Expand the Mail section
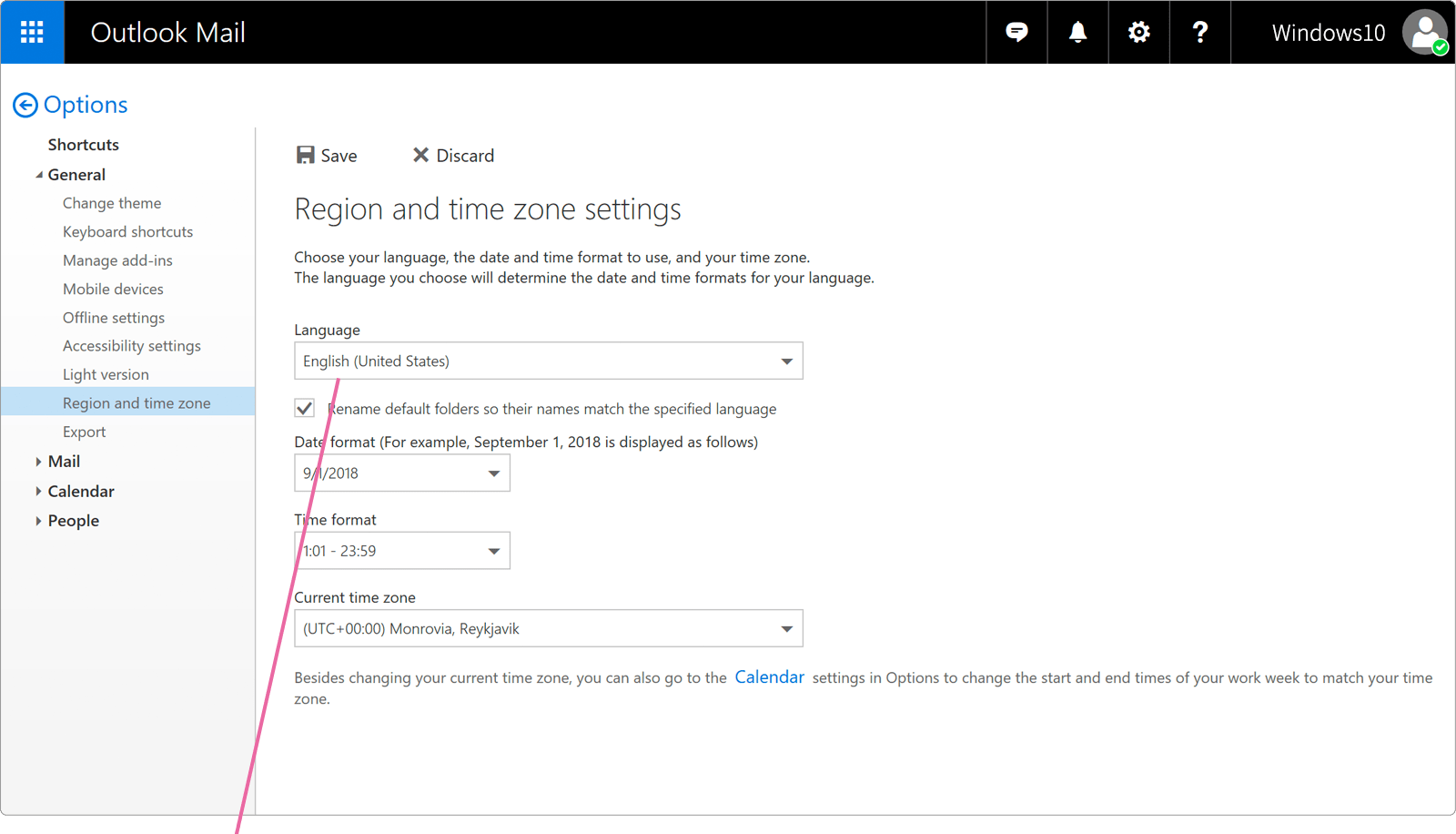The height and width of the screenshot is (834, 1456). (38, 462)
